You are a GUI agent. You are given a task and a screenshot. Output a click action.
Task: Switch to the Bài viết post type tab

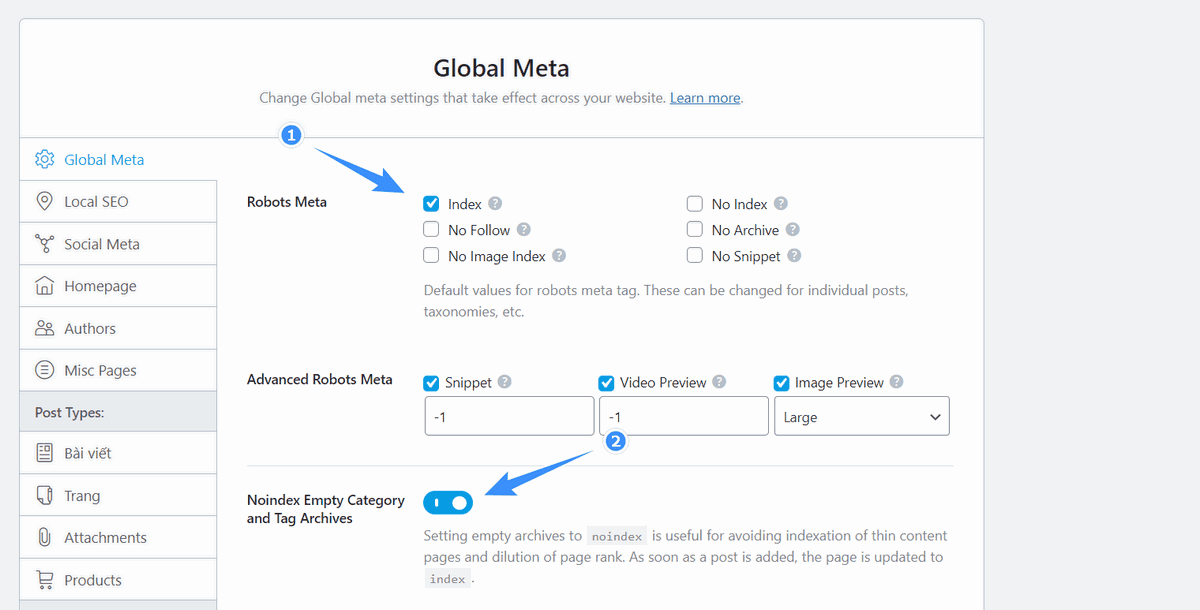pos(118,453)
